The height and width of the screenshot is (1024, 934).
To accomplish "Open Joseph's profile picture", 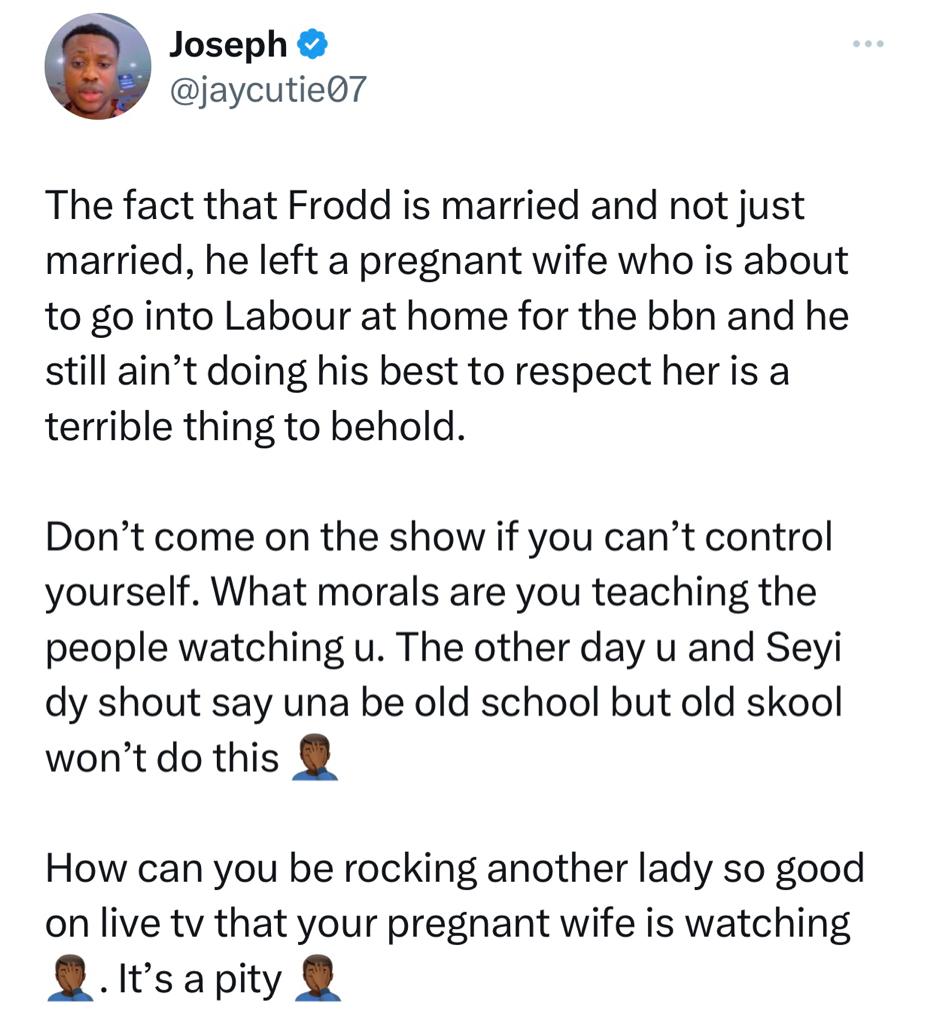I will (x=97, y=66).
